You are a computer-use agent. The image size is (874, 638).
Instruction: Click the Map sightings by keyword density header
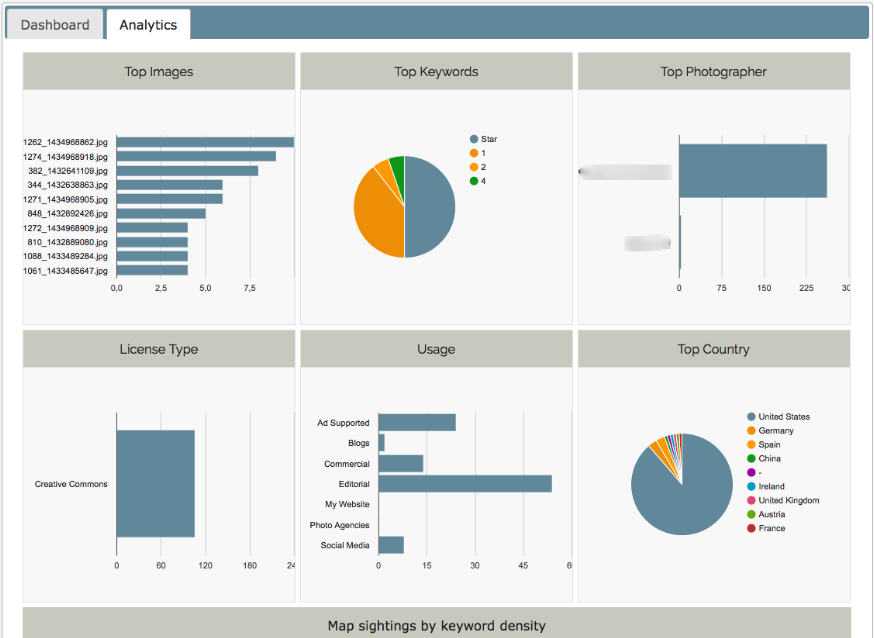437,626
